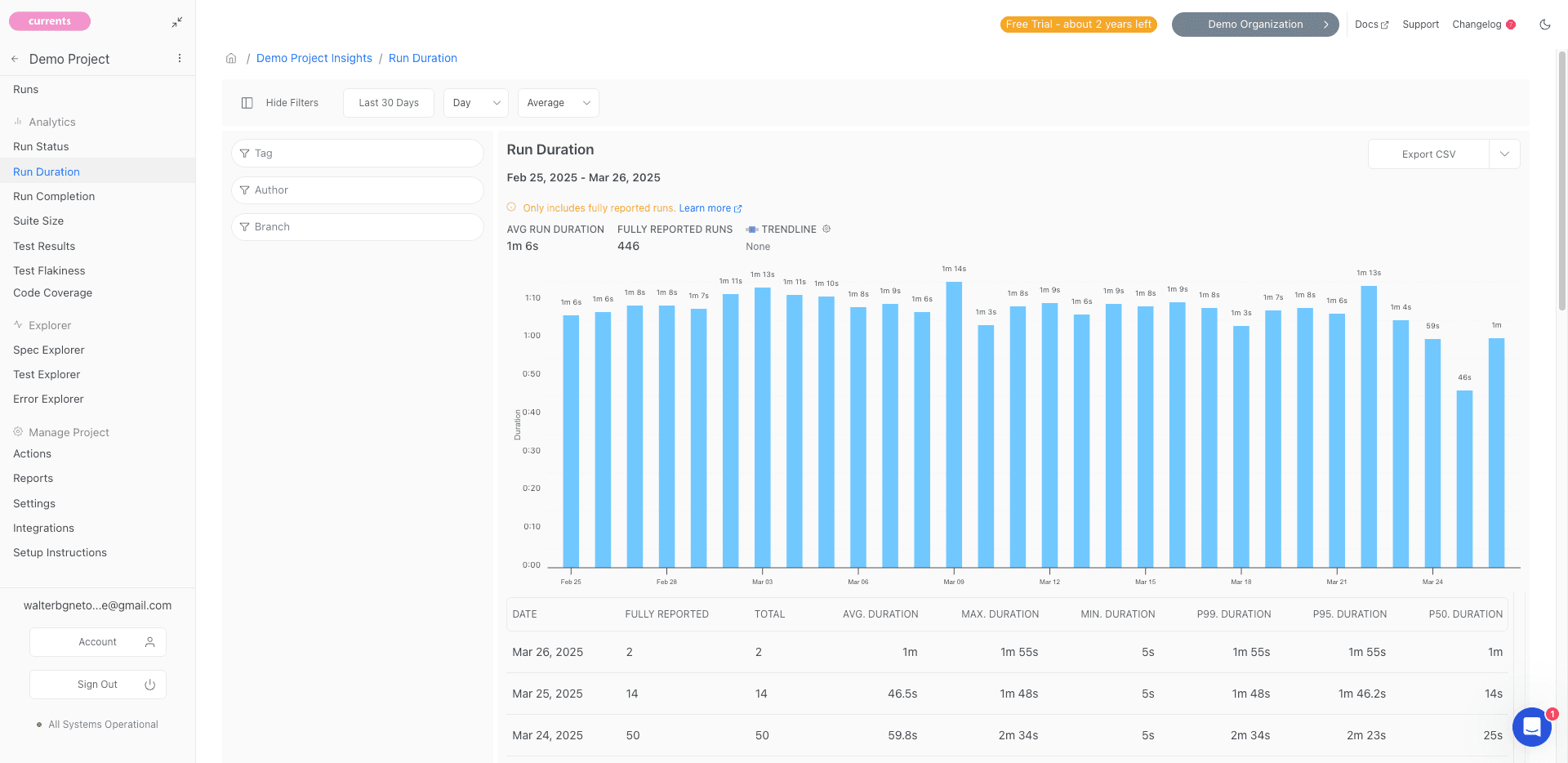Click Demo Project Insights breadcrumb link
The height and width of the screenshot is (763, 1568).
click(x=314, y=58)
